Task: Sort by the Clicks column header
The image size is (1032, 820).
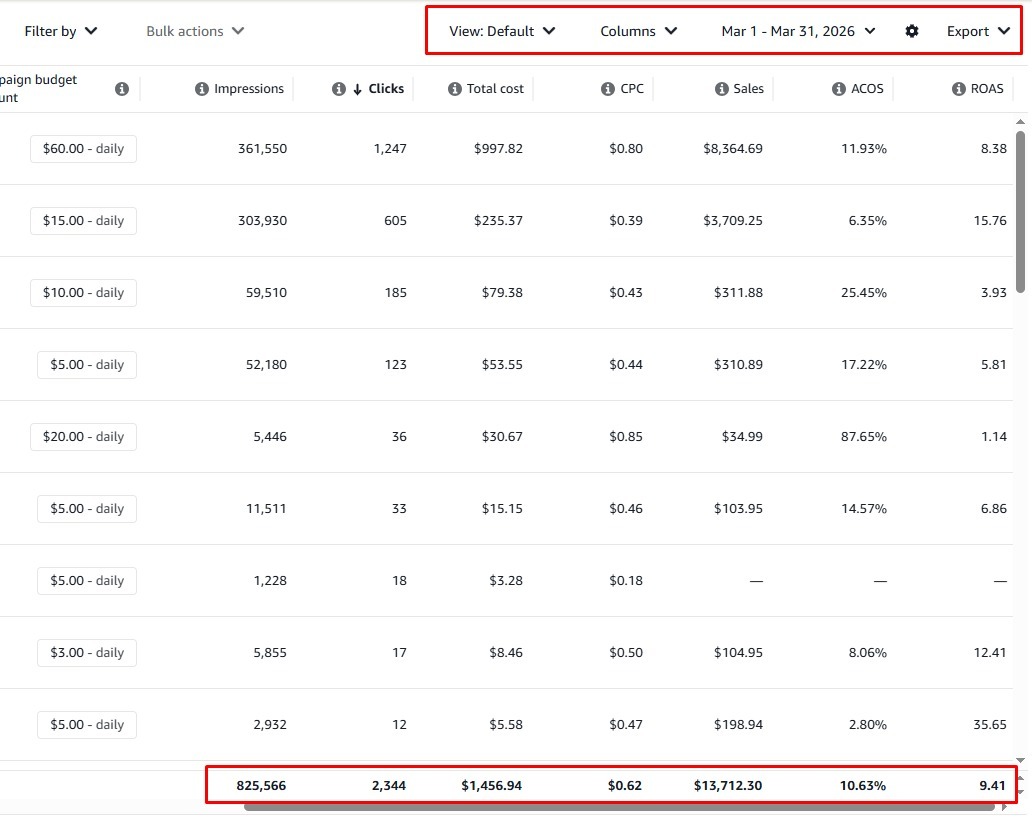Action: click(x=386, y=89)
